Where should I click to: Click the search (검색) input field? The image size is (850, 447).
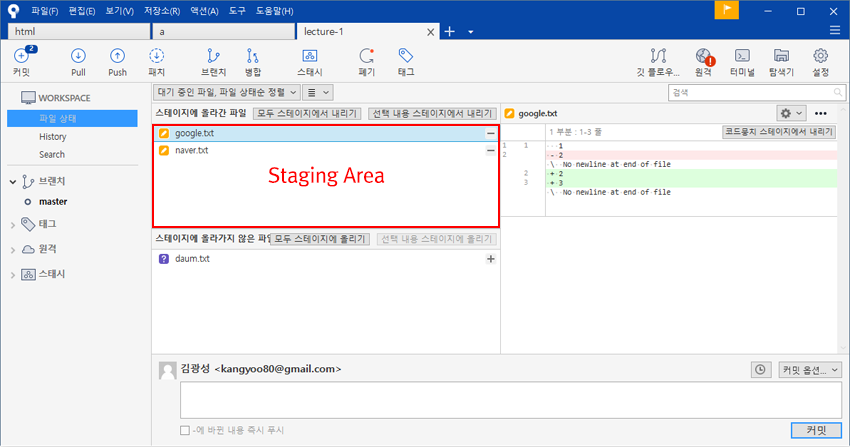click(x=756, y=93)
